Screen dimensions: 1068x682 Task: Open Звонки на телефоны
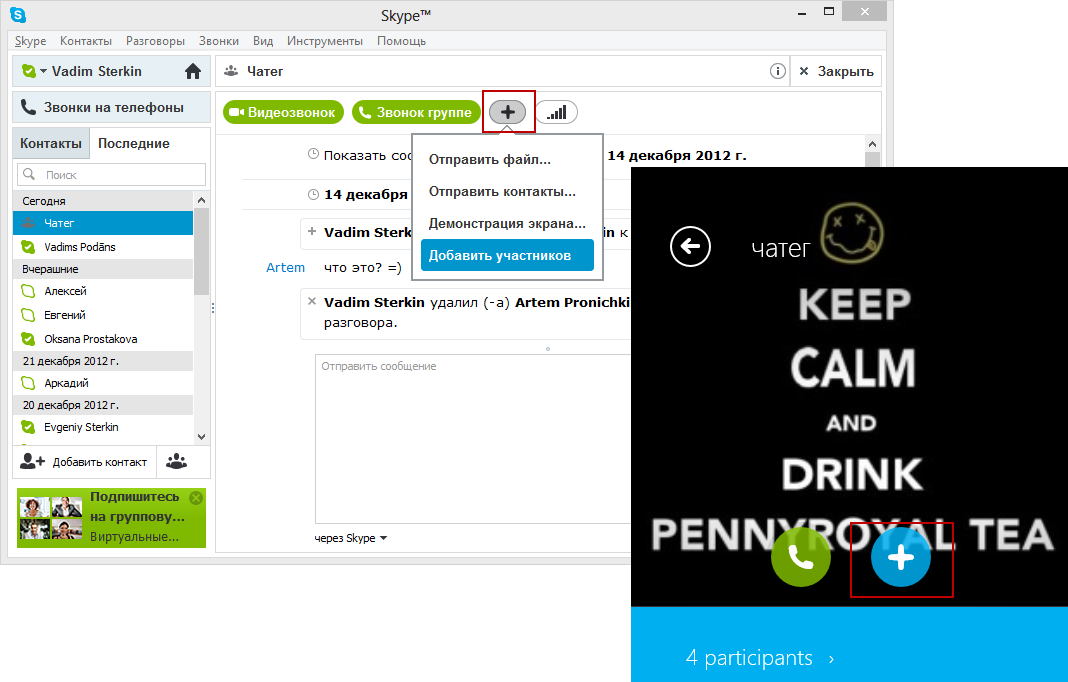pyautogui.click(x=112, y=107)
